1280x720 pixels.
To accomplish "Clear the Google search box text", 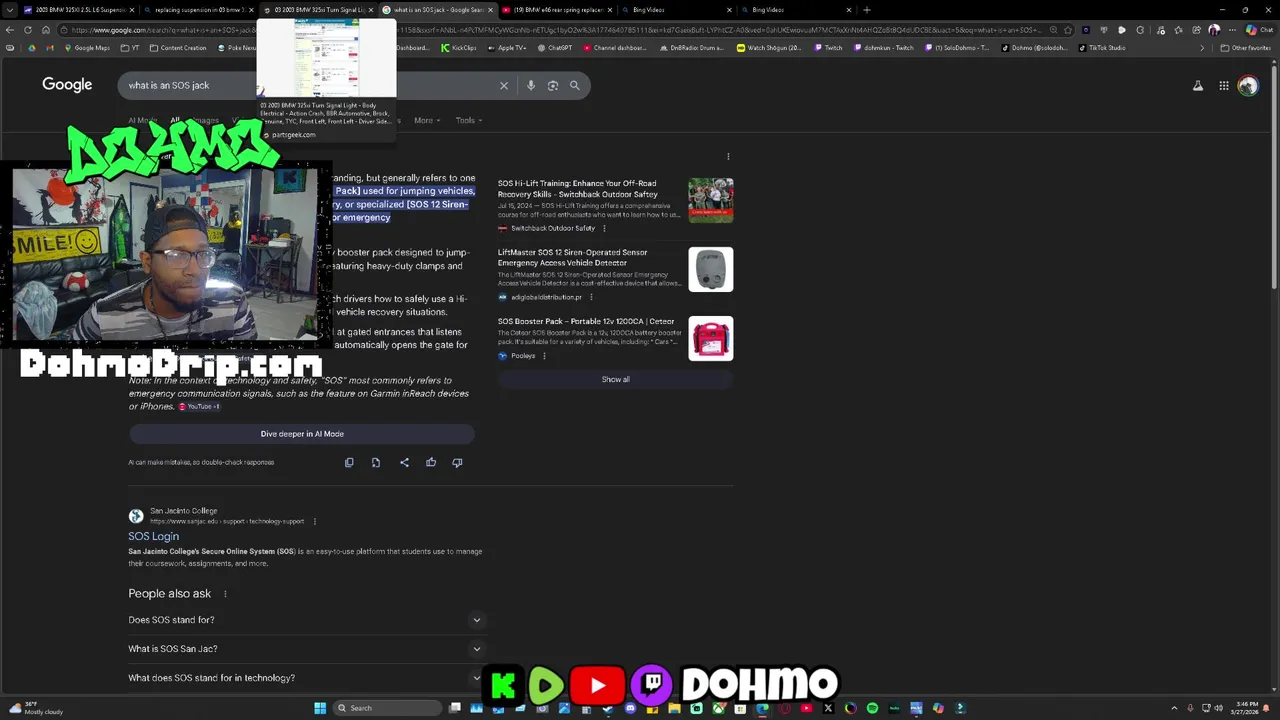I will click(x=504, y=85).
